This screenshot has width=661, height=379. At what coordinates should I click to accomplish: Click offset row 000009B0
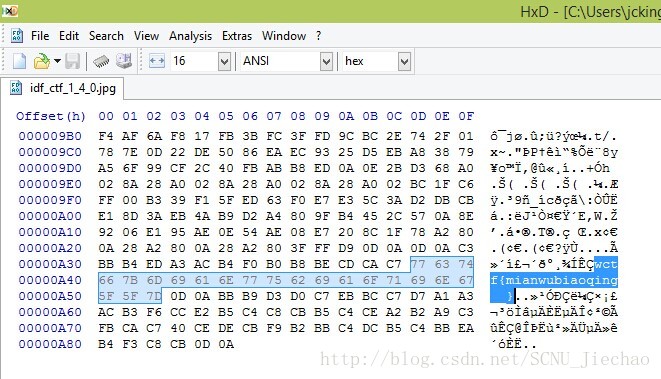pos(50,136)
